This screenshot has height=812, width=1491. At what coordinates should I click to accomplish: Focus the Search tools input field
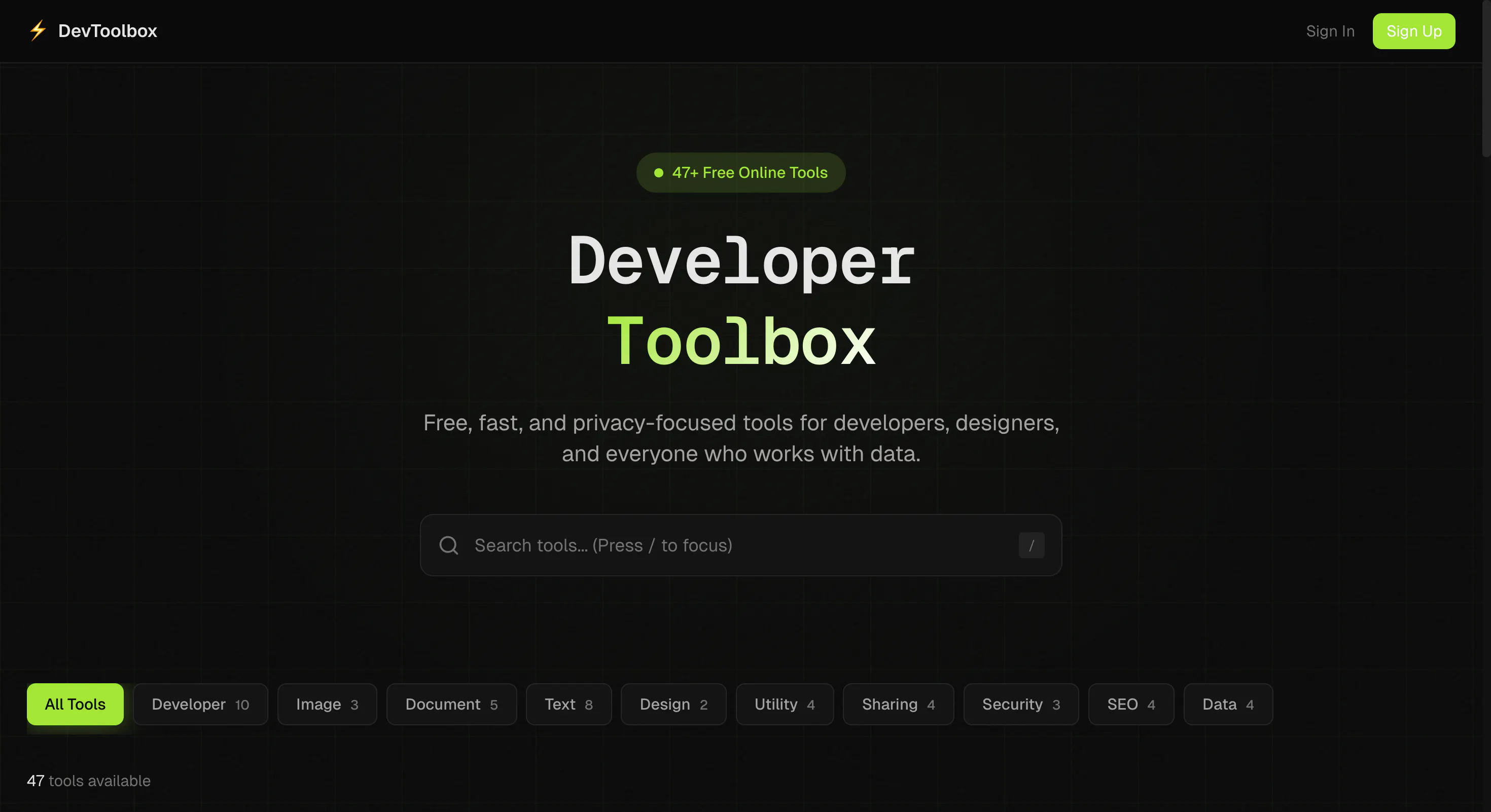[x=741, y=545]
